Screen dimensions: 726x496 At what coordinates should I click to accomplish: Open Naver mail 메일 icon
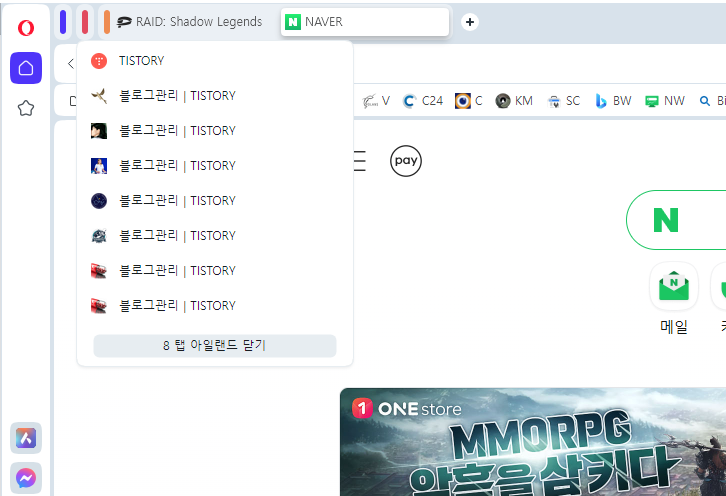pyautogui.click(x=674, y=286)
